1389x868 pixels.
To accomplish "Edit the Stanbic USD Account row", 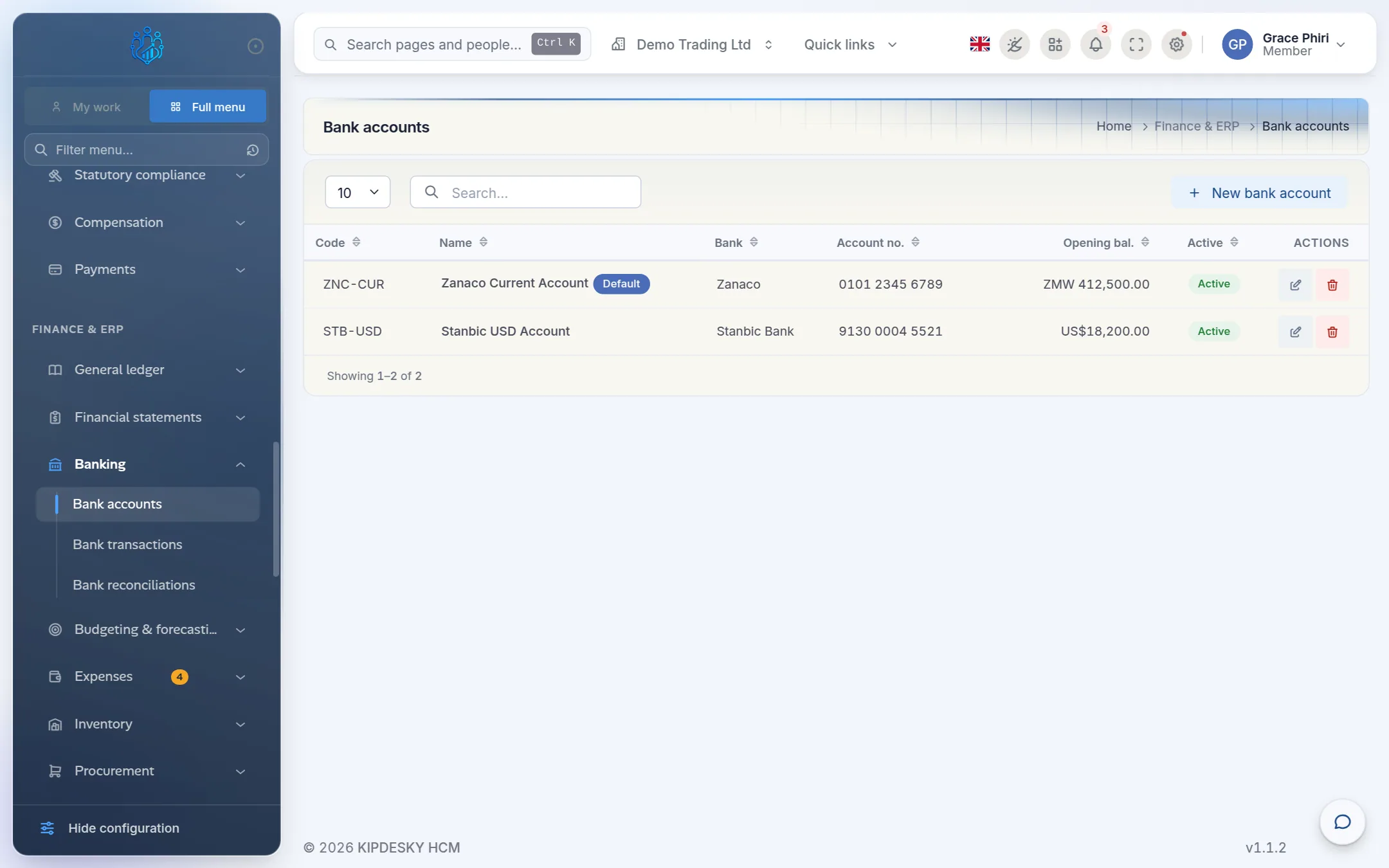I will (1295, 332).
